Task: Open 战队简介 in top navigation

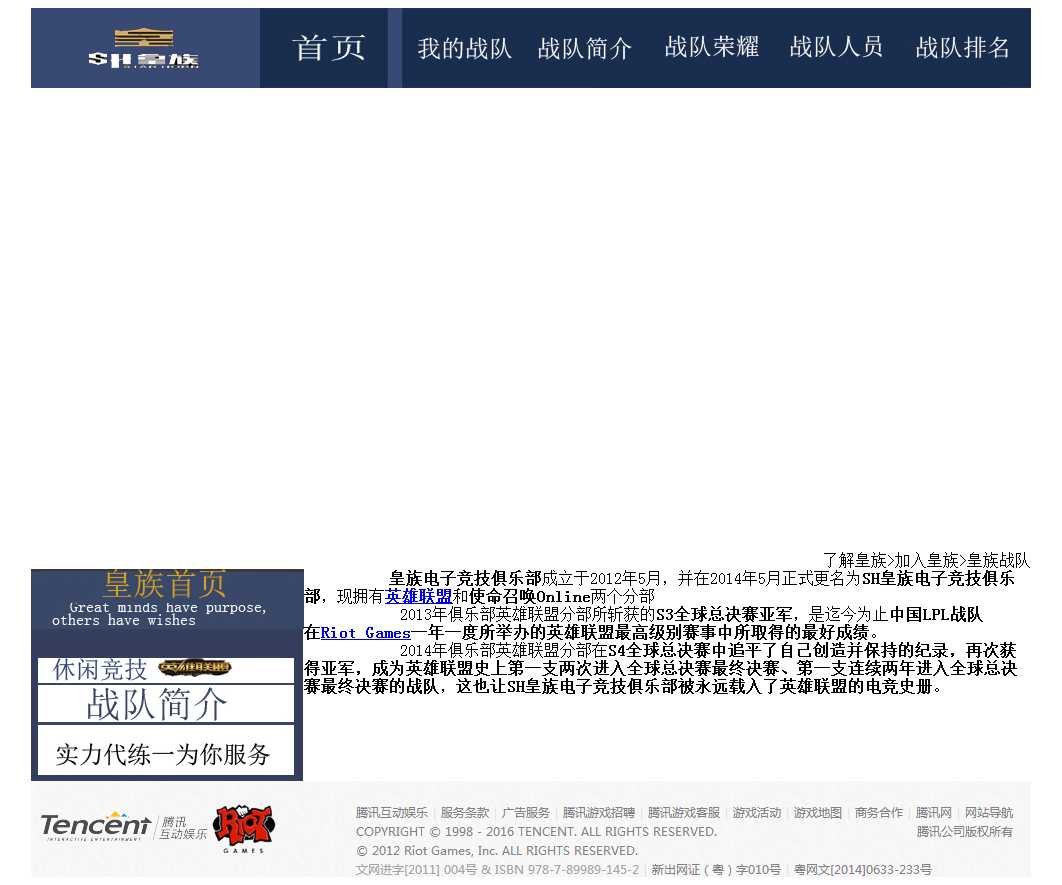Action: pyautogui.click(x=585, y=48)
